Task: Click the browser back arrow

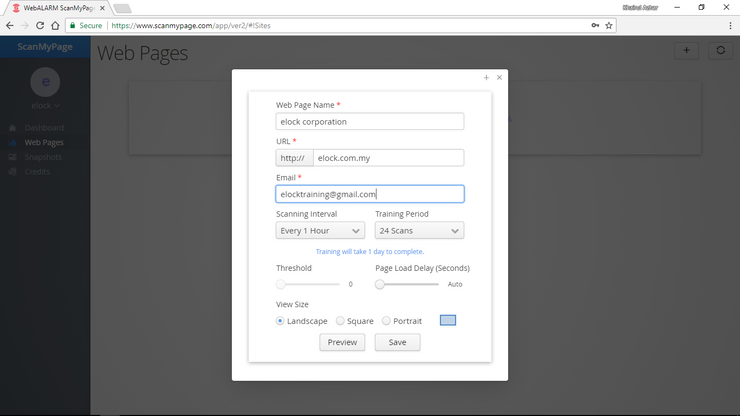Action: 10,25
